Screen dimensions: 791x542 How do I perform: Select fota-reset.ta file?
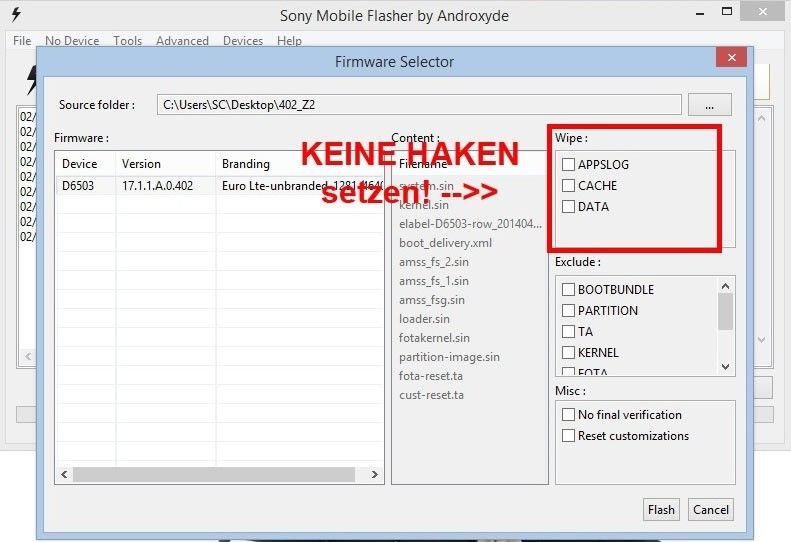pos(431,376)
